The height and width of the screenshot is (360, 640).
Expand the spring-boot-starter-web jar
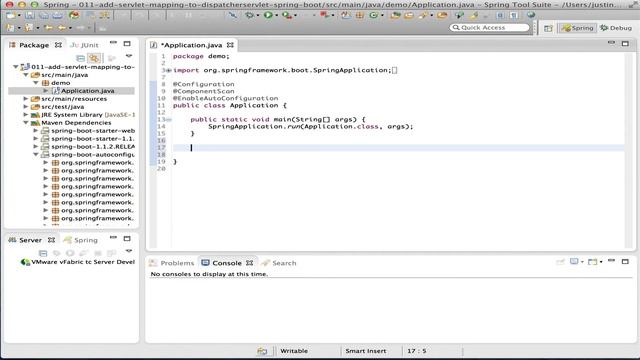click(x=36, y=131)
